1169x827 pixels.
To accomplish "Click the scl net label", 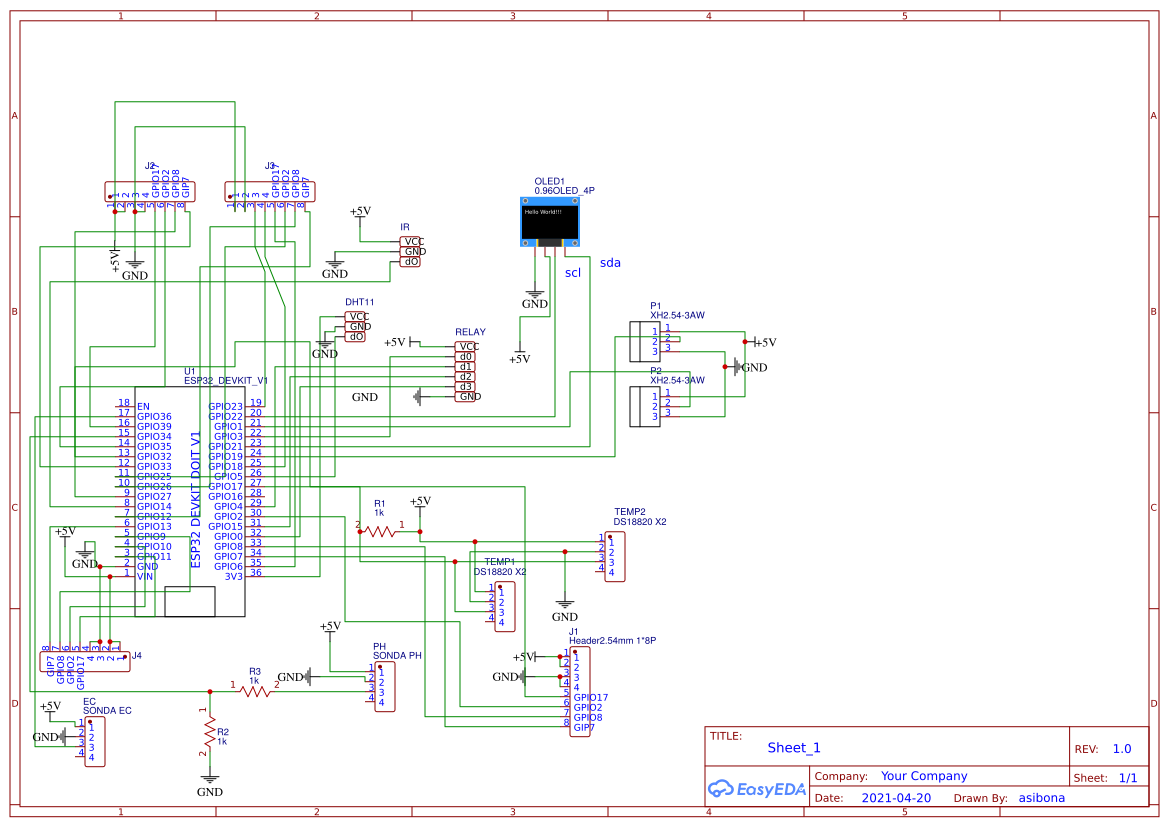I will point(572,272).
